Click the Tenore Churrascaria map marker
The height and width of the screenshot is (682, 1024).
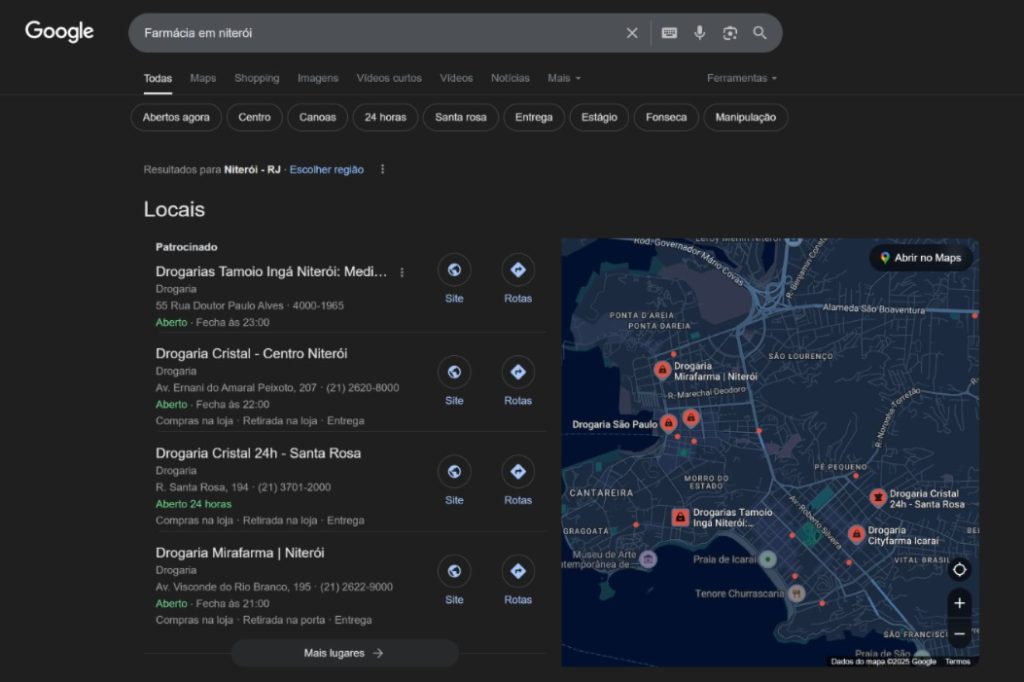pyautogui.click(x=796, y=593)
